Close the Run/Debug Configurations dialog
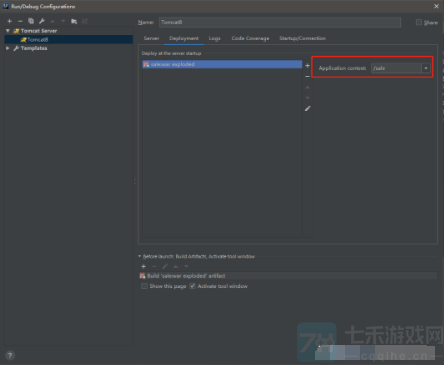 tap(436, 6)
